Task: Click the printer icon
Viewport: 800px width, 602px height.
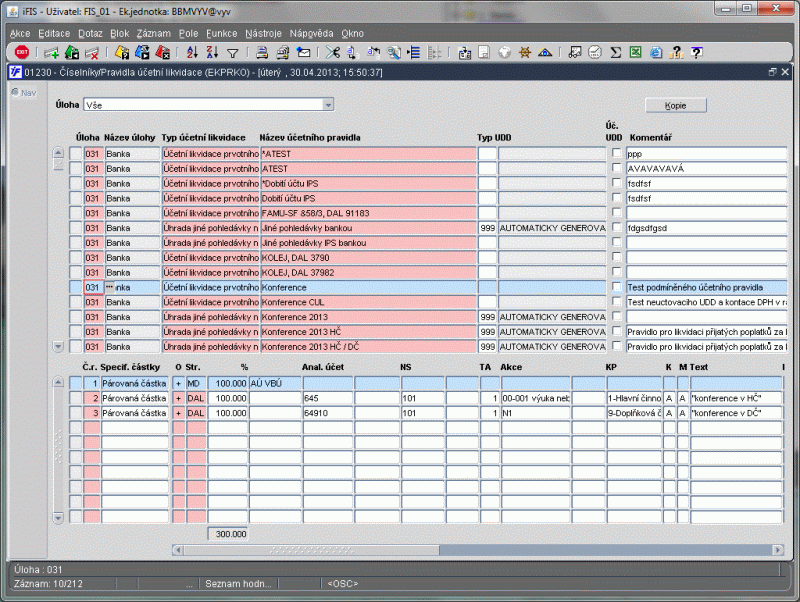Action: tap(262, 52)
